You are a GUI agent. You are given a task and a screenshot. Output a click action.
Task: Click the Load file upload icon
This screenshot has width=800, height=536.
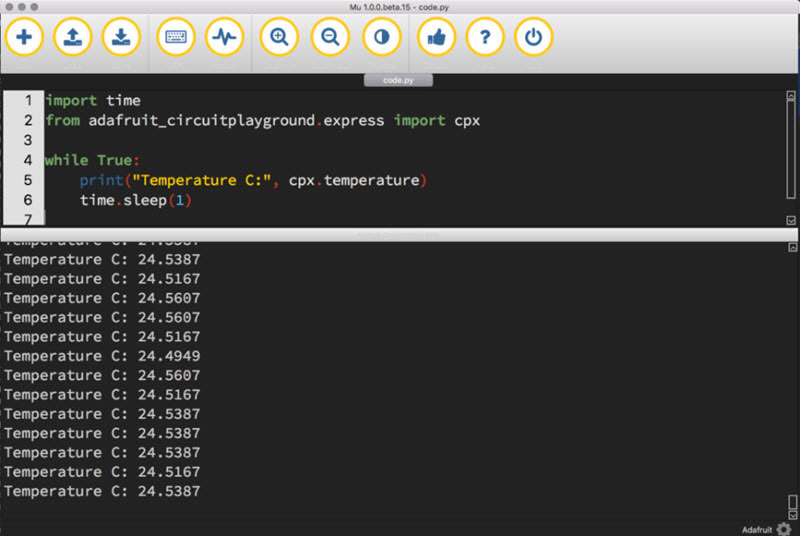[x=73, y=38]
